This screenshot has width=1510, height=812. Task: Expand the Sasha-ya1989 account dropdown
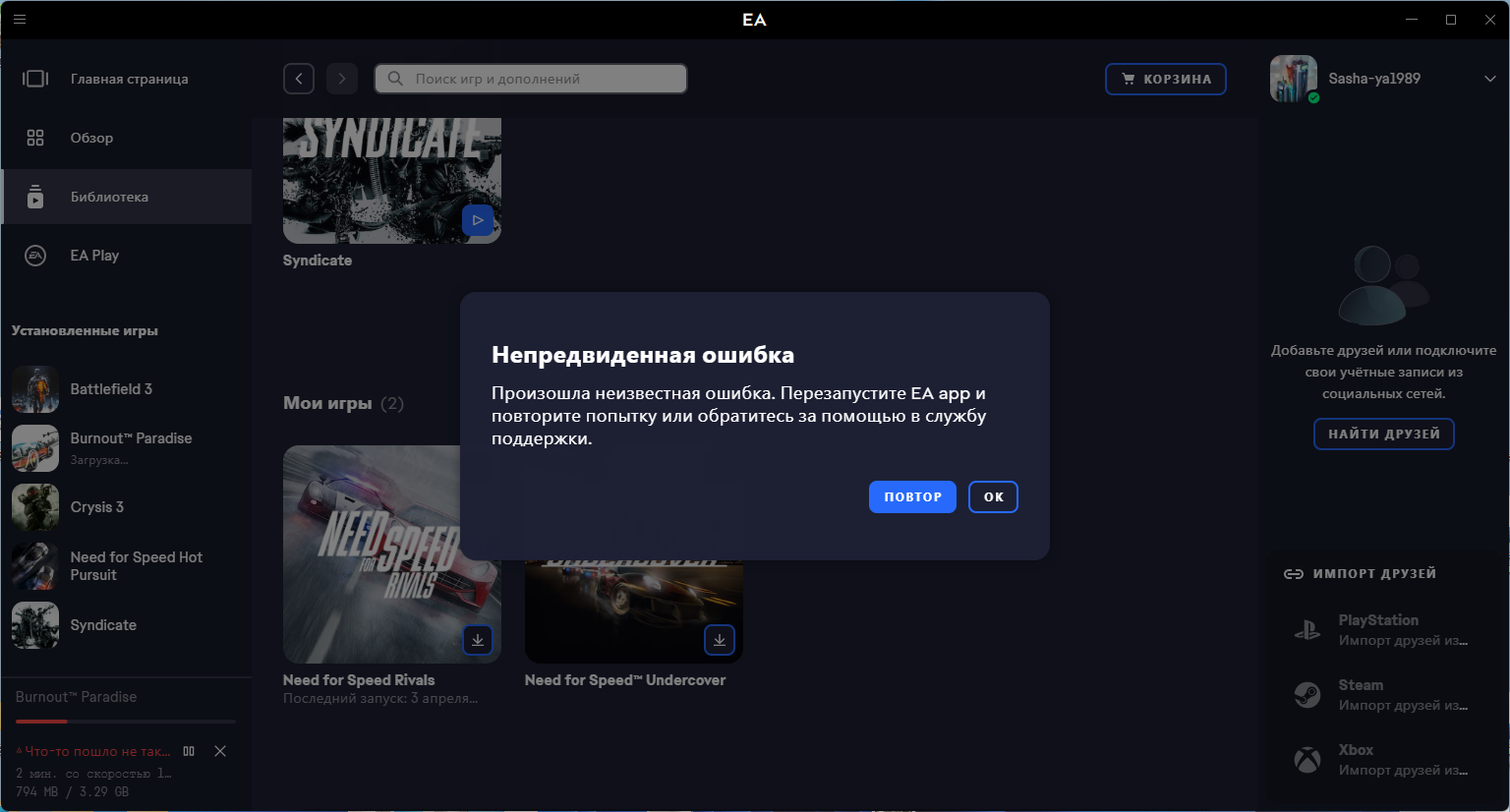click(x=1489, y=79)
